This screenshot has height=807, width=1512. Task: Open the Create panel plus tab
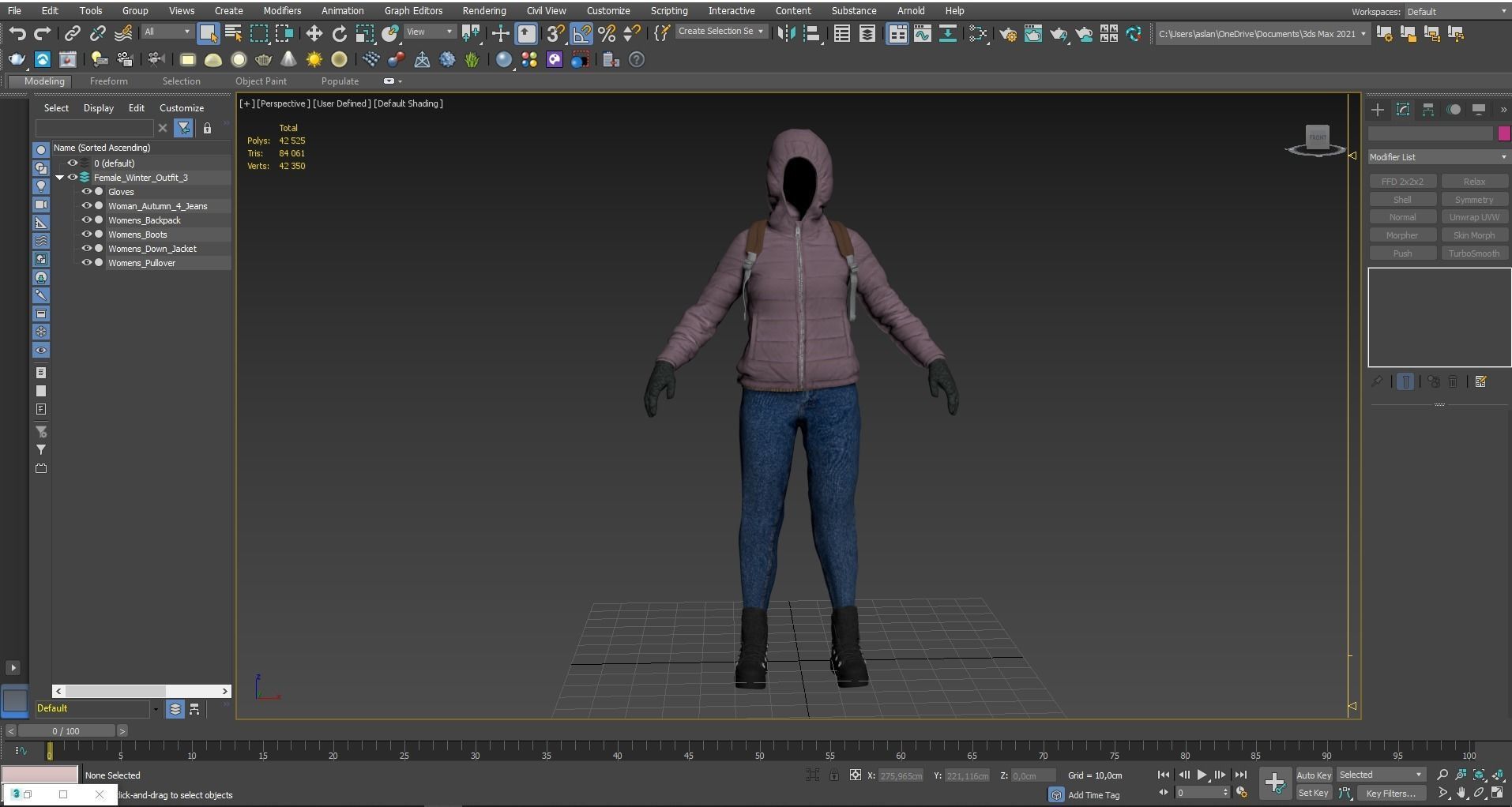pyautogui.click(x=1378, y=110)
